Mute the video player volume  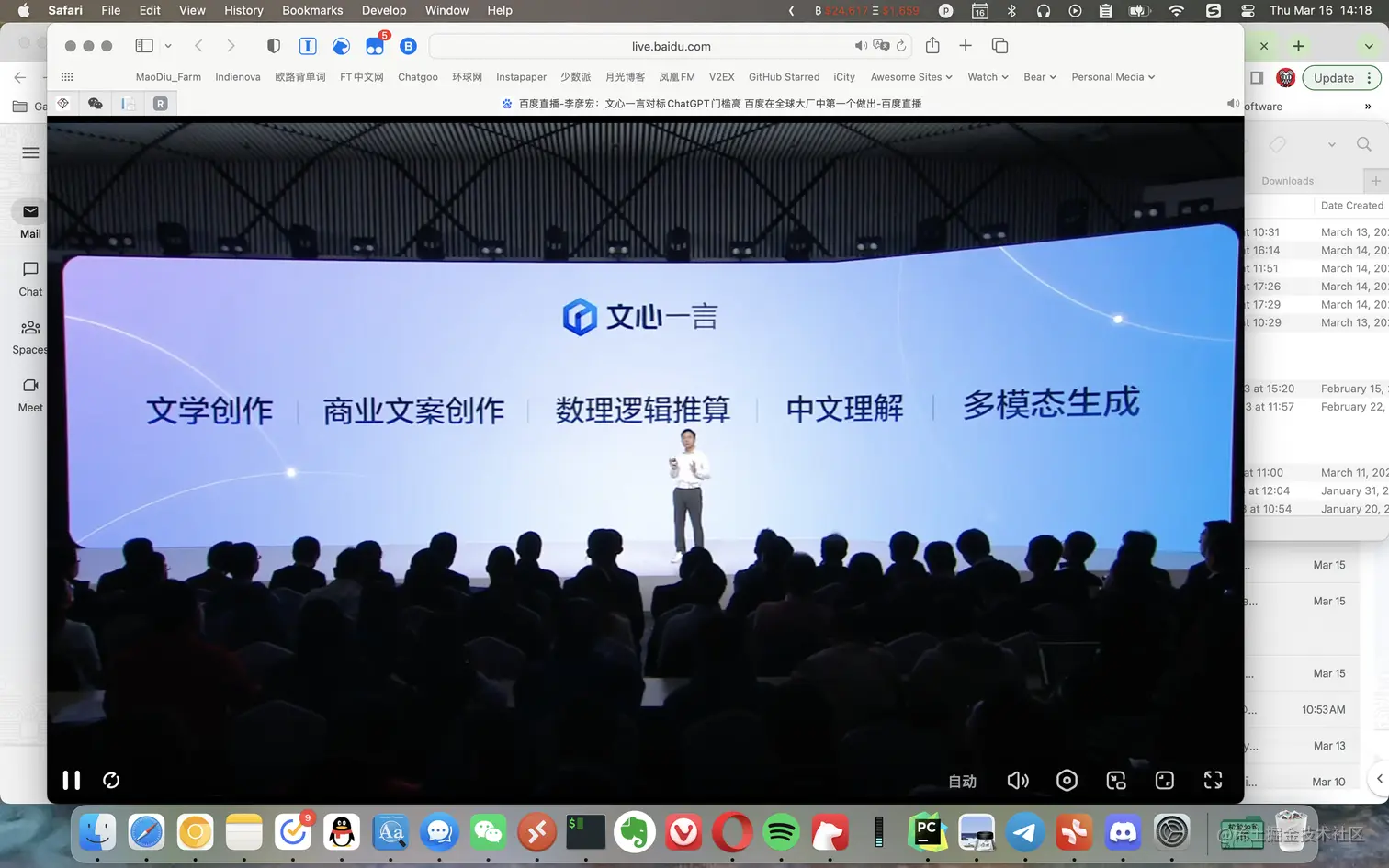pos(1018,780)
